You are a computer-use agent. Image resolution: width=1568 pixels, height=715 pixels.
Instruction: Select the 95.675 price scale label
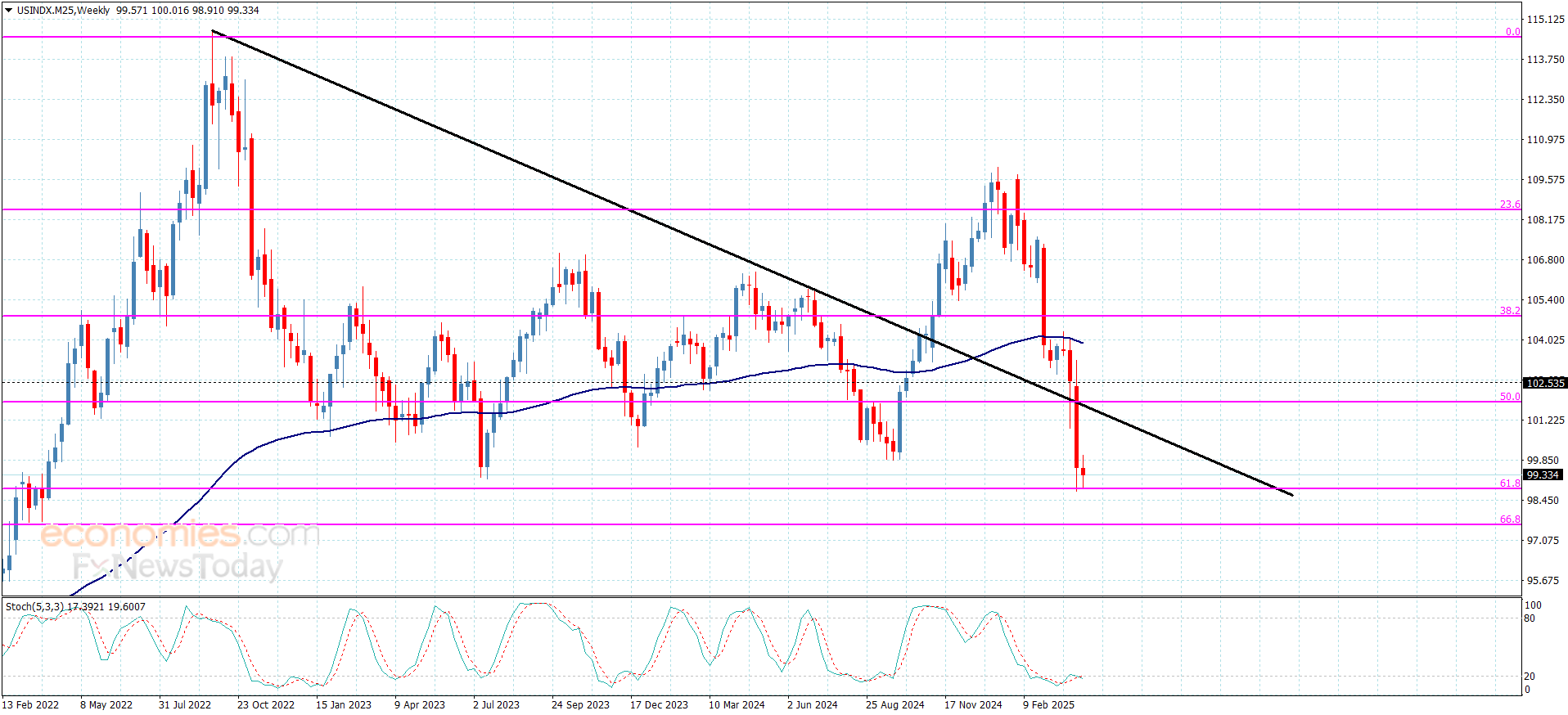point(1543,581)
